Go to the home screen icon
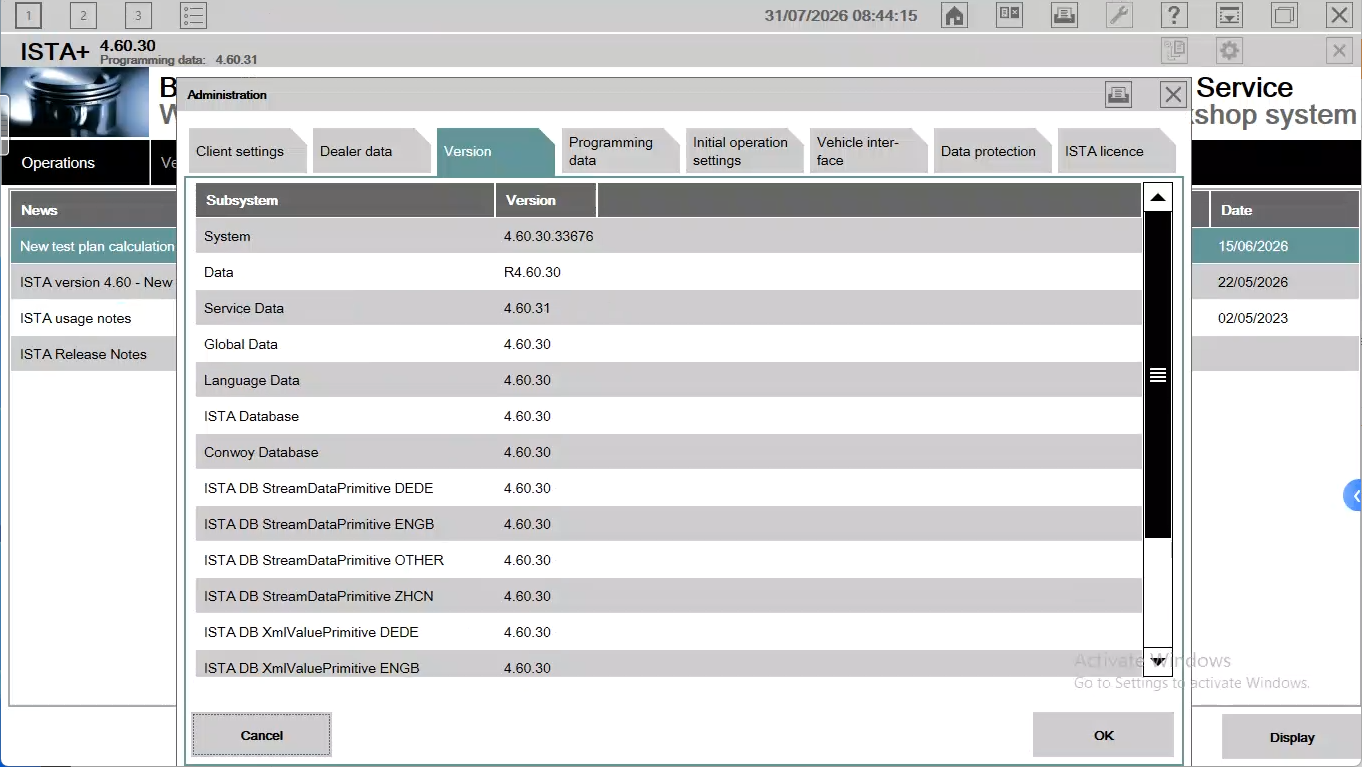 (x=955, y=15)
